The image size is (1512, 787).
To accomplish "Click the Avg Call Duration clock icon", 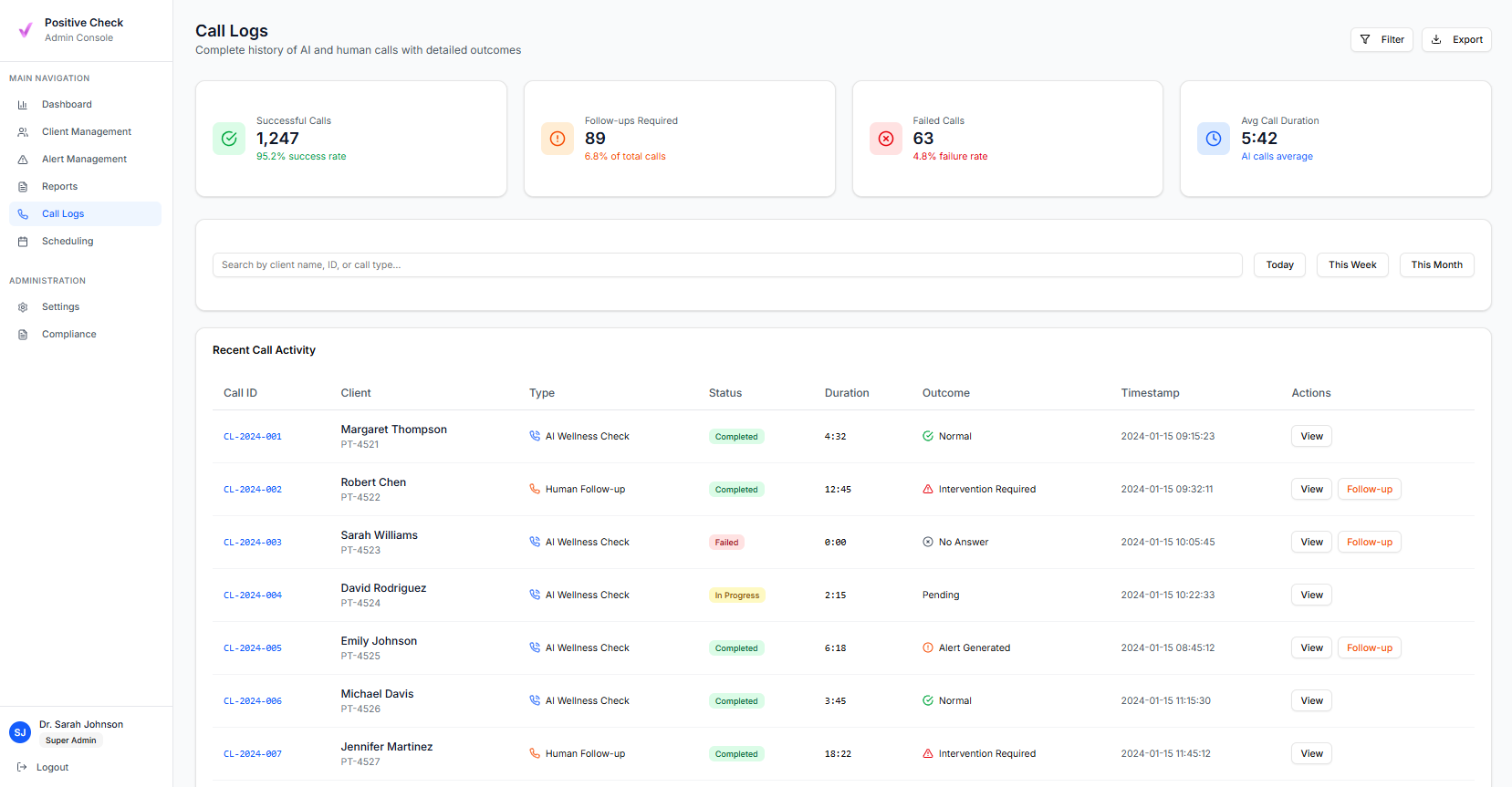I will tap(1214, 139).
